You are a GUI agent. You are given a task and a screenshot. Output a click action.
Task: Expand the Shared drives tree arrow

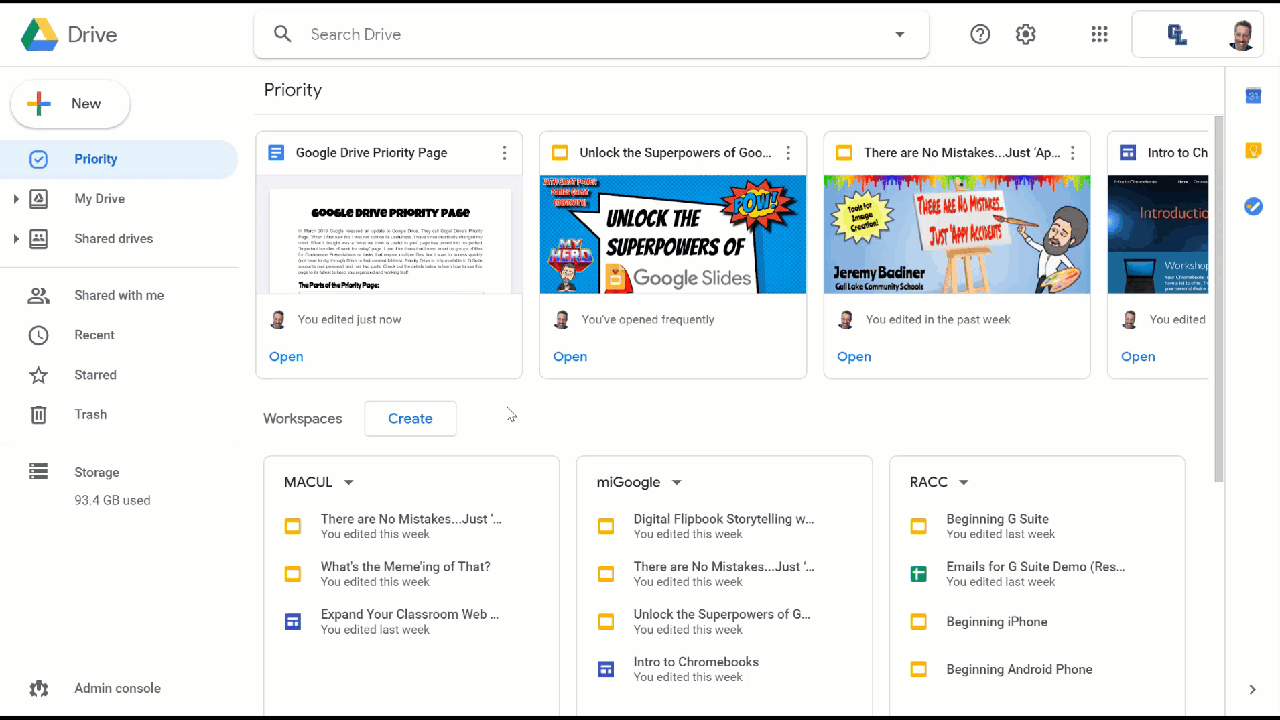(15, 239)
